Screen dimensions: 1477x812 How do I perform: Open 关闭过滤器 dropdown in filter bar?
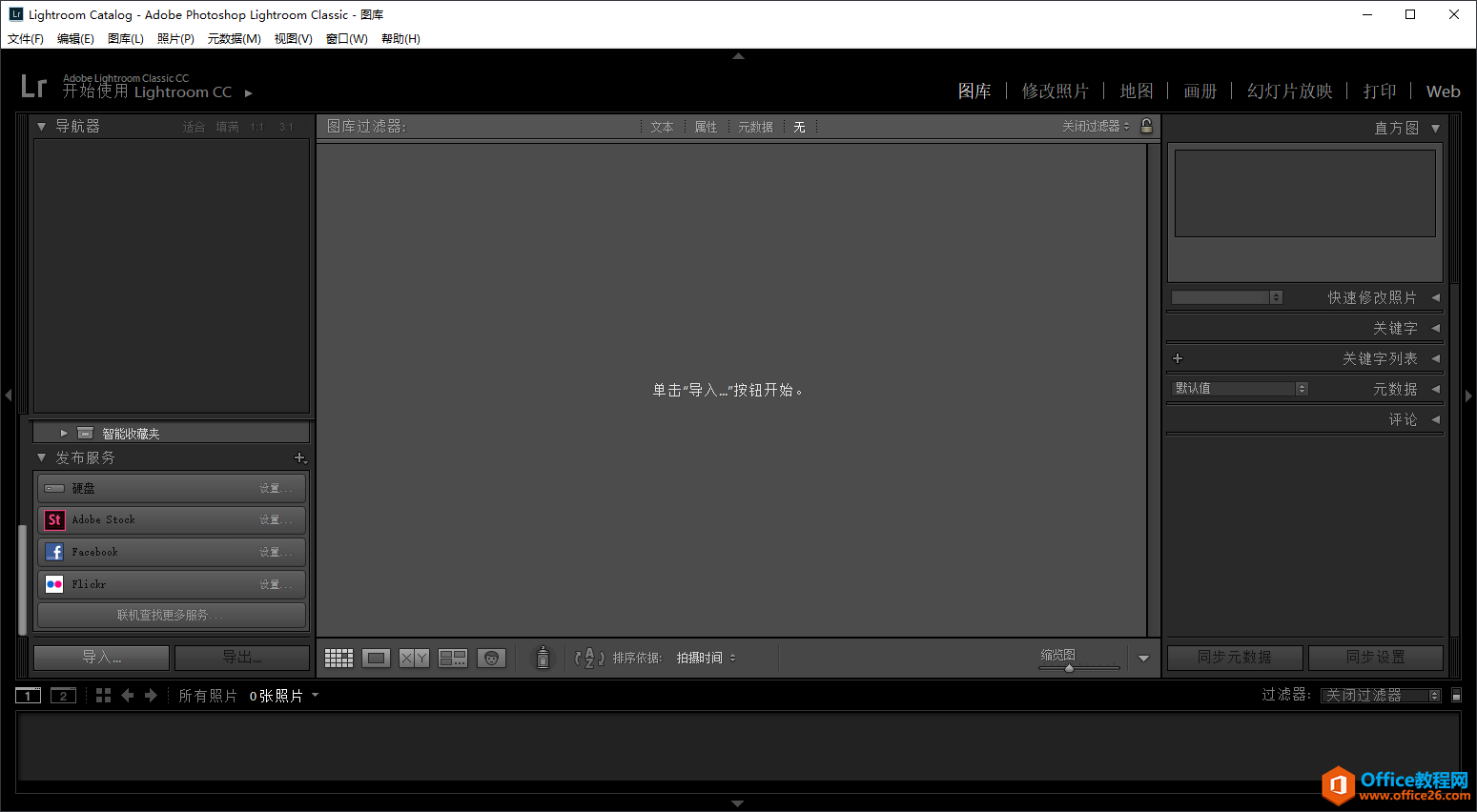(1096, 126)
